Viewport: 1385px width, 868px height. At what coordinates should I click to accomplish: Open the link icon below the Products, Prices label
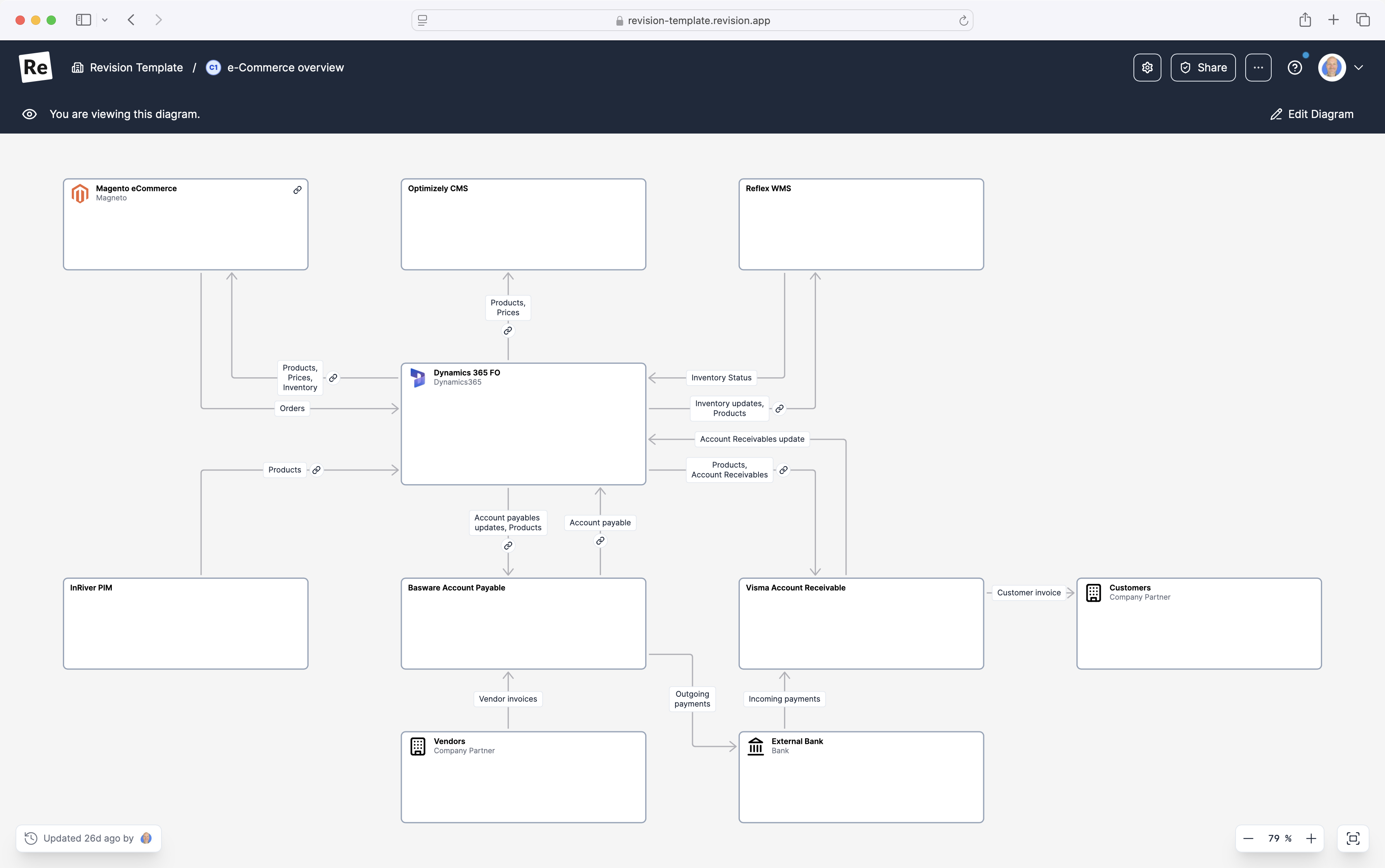tap(507, 331)
